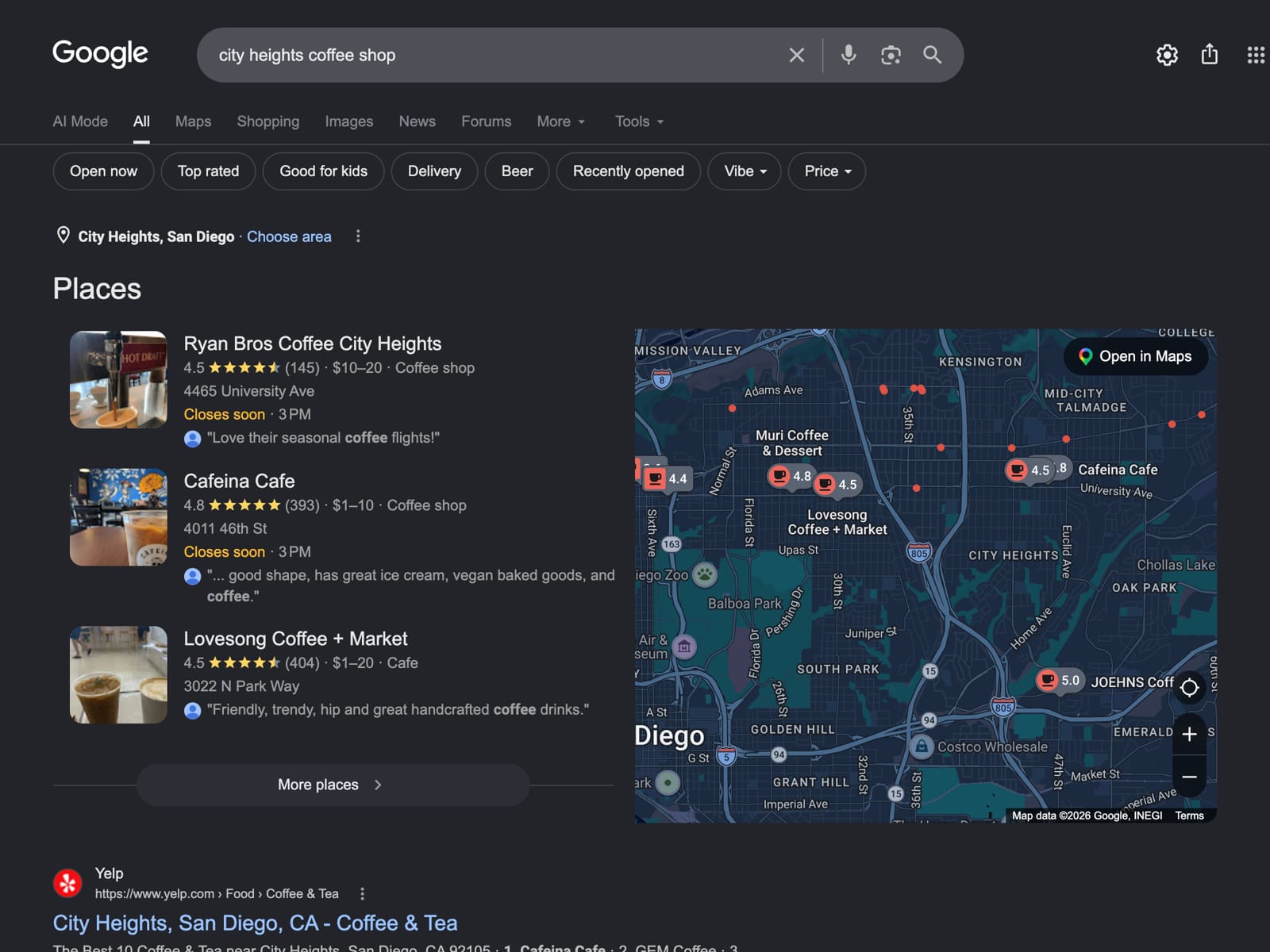Submit search with magnifying glass icon
Image resolution: width=1270 pixels, height=952 pixels.
pyautogui.click(x=933, y=55)
